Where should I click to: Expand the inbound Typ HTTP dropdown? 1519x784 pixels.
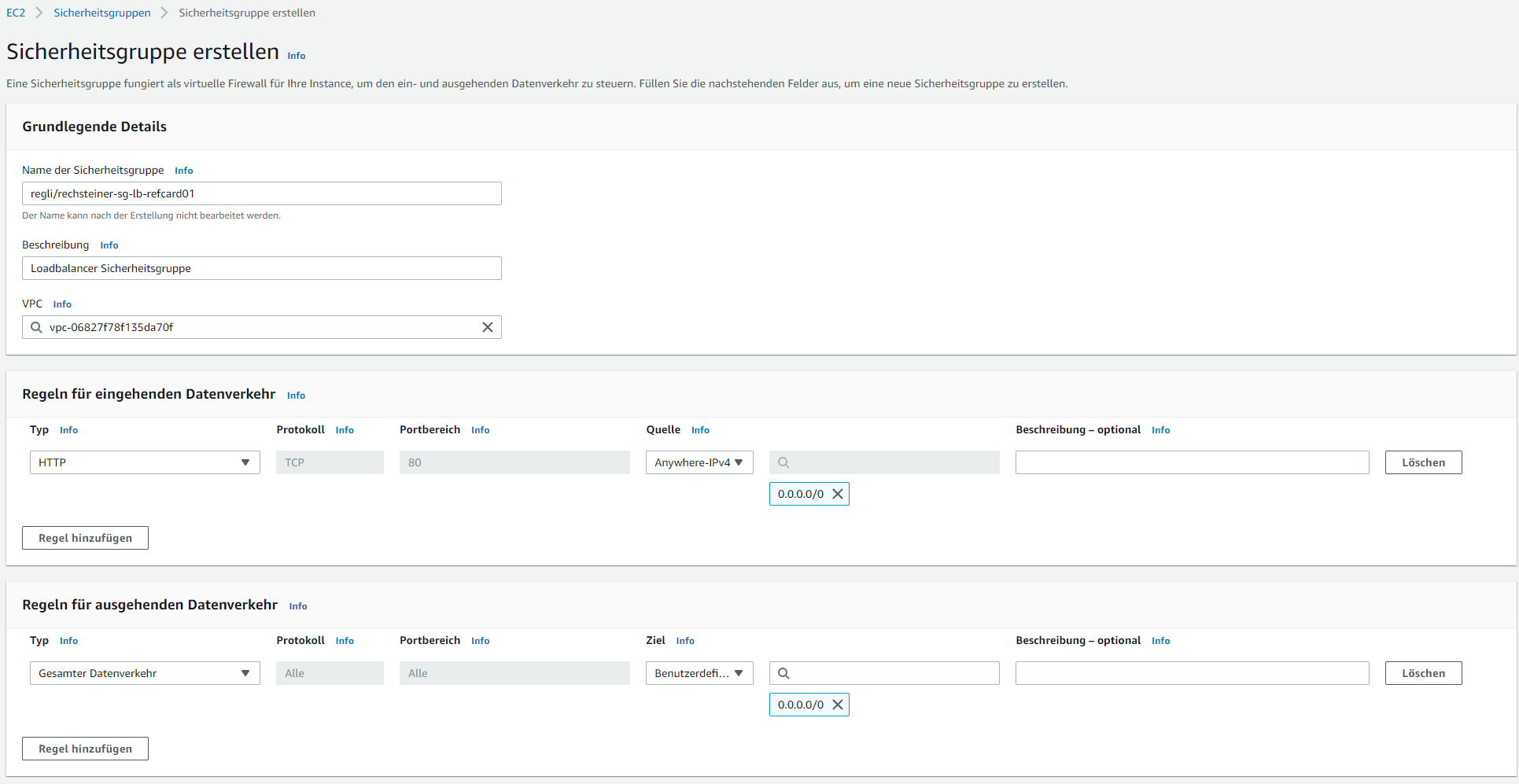(x=145, y=462)
